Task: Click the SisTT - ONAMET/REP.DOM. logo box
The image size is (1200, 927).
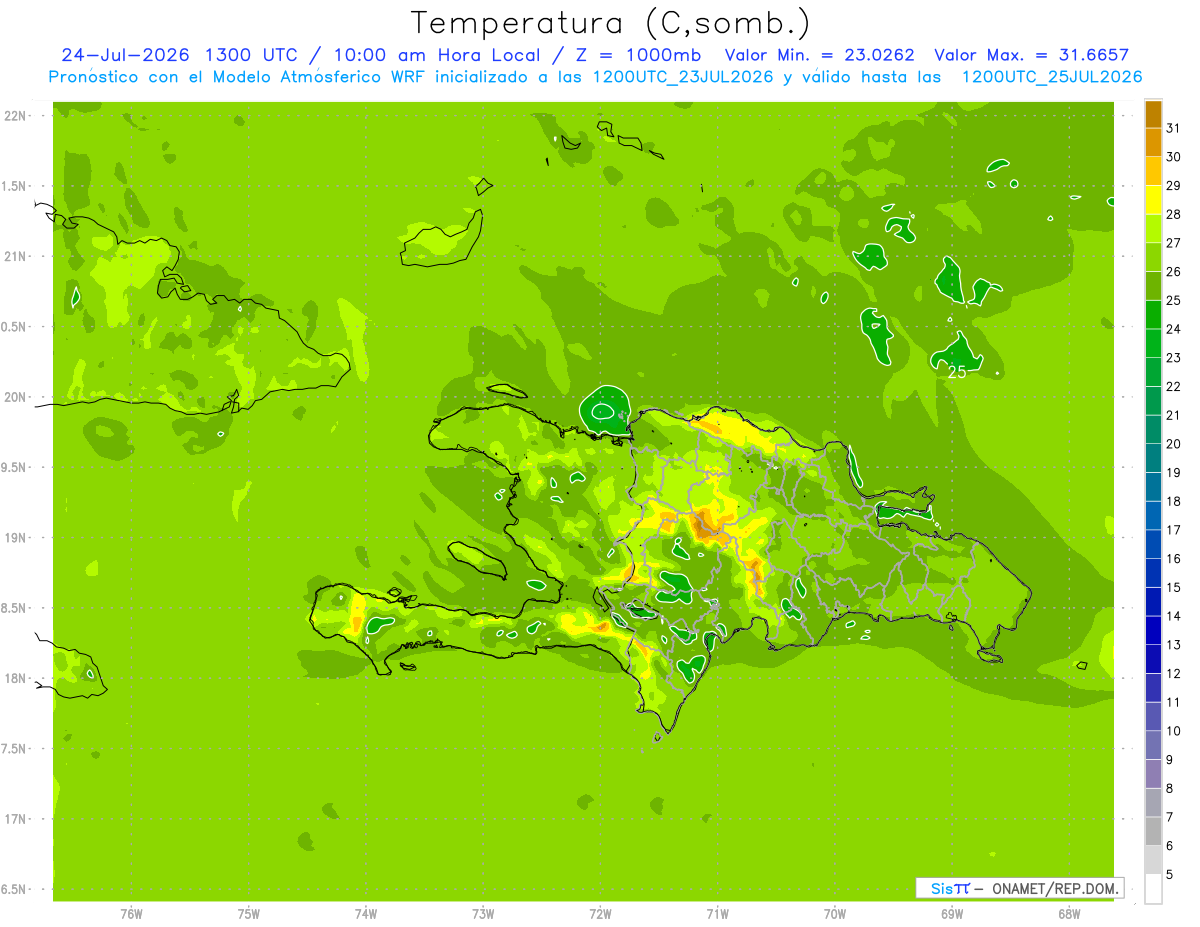Action: [1019, 888]
